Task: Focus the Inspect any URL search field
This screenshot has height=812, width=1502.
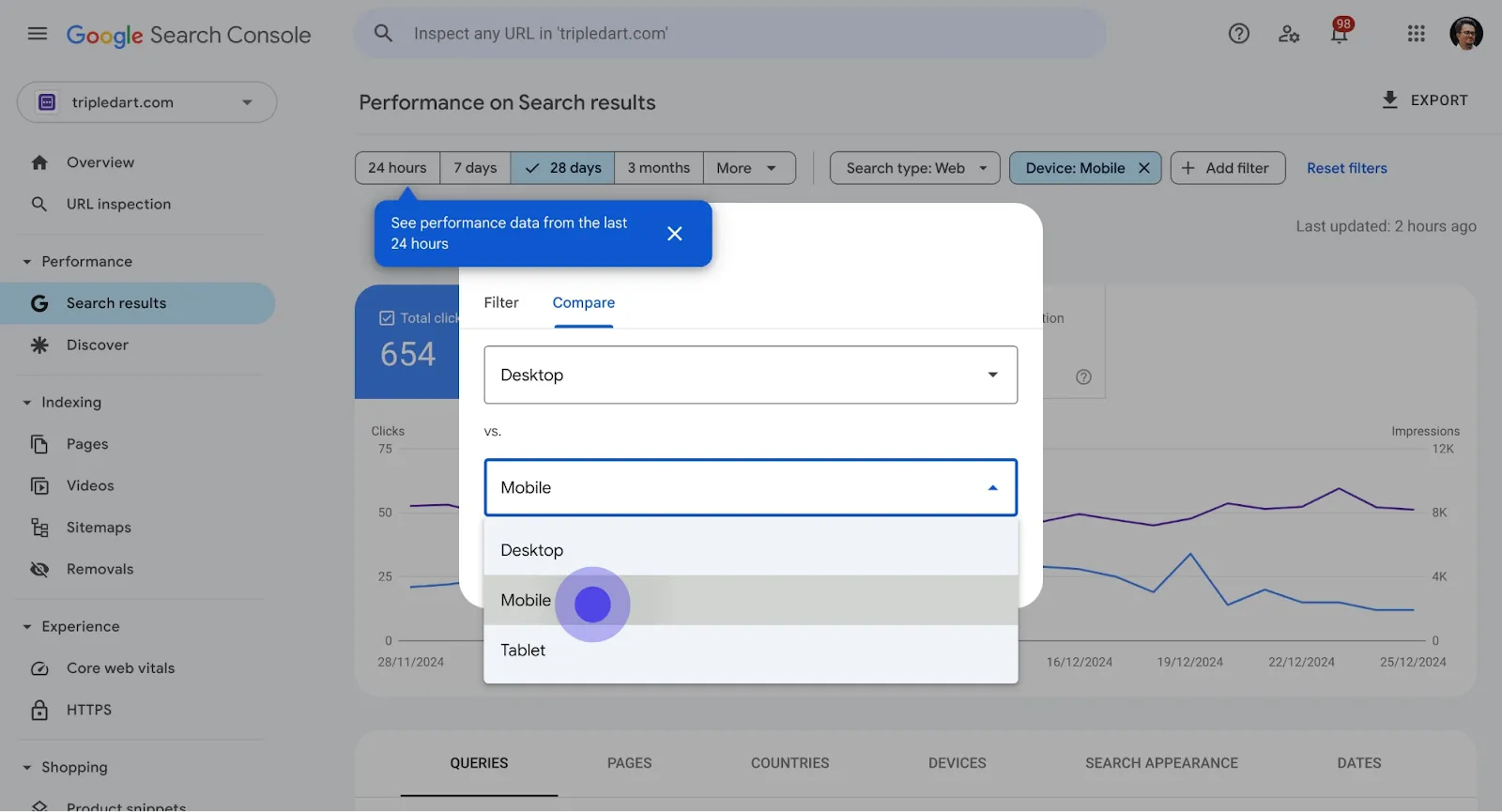Action: (730, 34)
